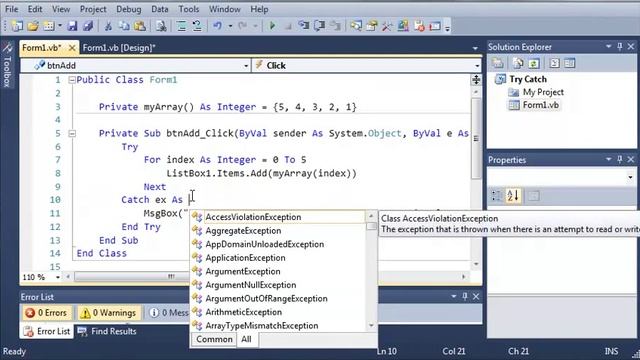Click the code editor horizontal scrollbar thumb
The image size is (640, 360).
pos(131,277)
